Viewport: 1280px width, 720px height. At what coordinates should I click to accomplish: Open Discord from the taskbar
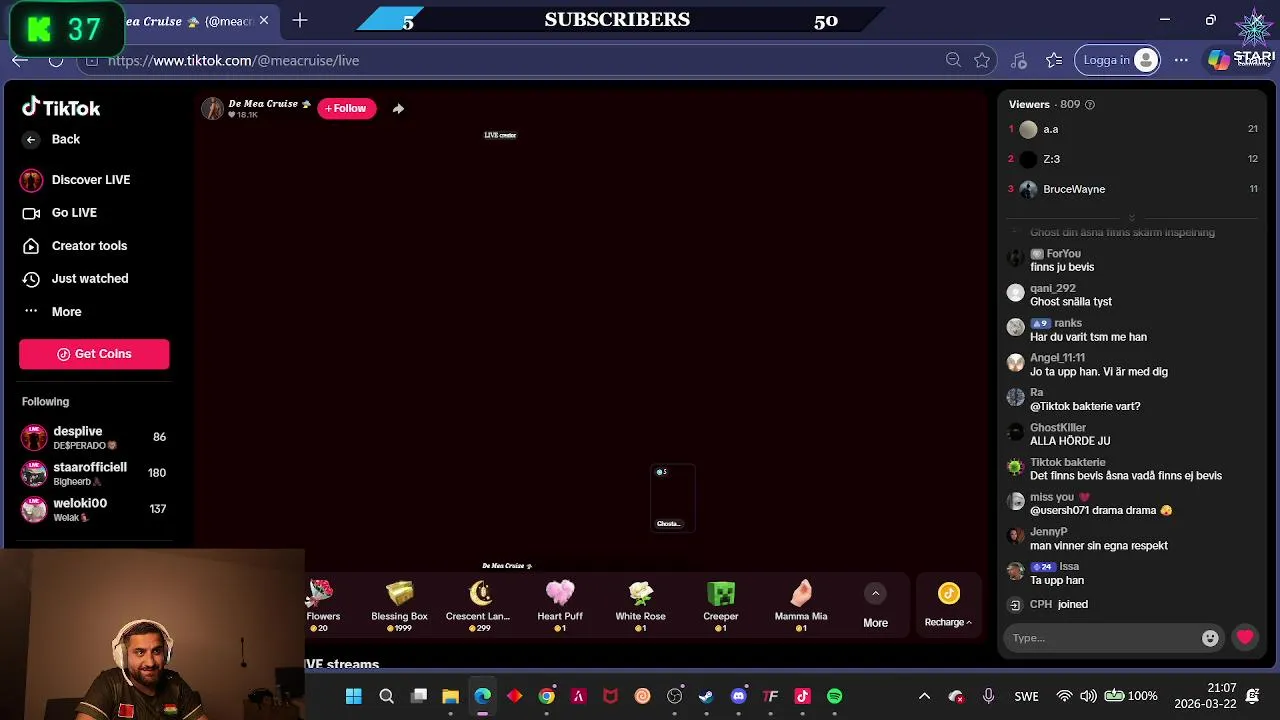[738, 696]
